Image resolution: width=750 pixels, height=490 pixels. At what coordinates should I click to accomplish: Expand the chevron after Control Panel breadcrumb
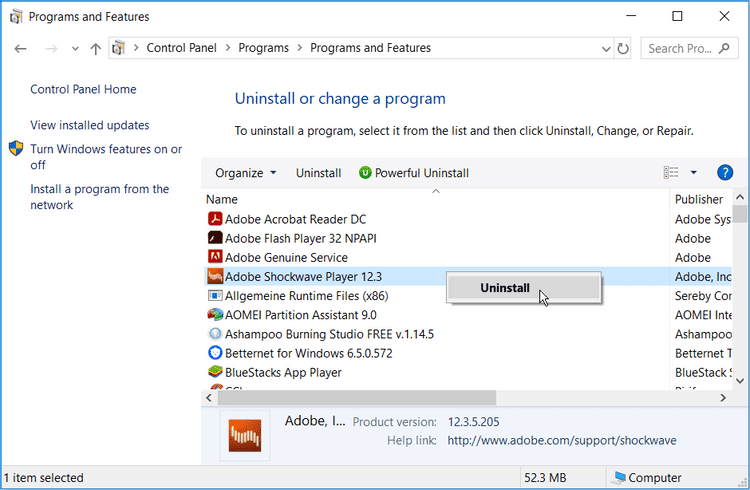(x=228, y=48)
